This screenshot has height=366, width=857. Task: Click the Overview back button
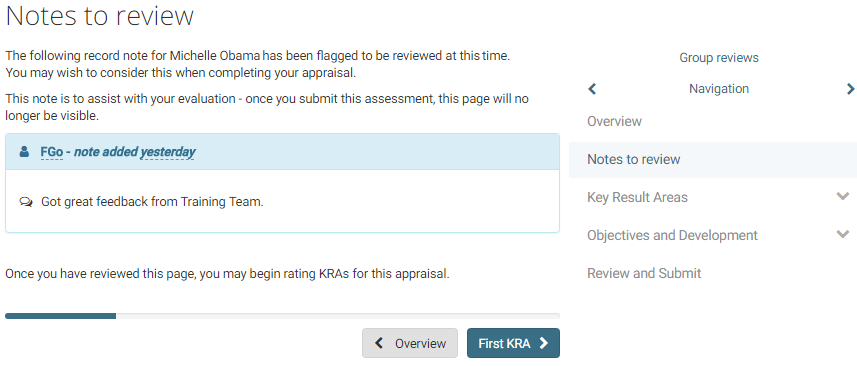[x=410, y=343]
